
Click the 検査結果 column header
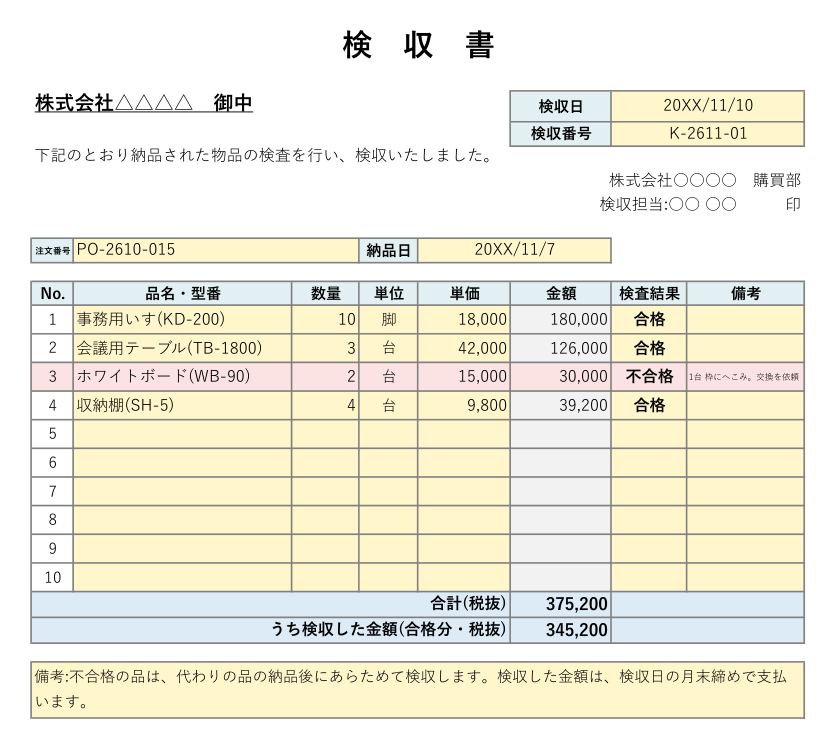pyautogui.click(x=649, y=293)
